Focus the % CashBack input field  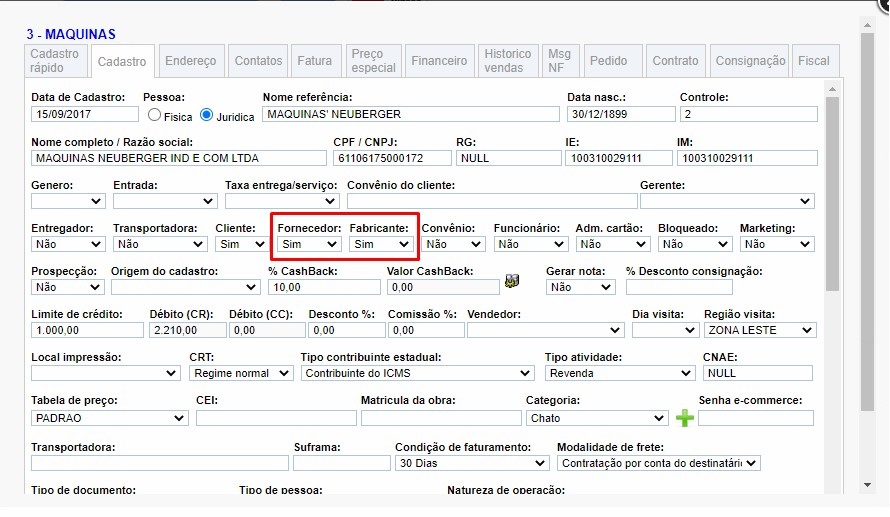point(324,287)
